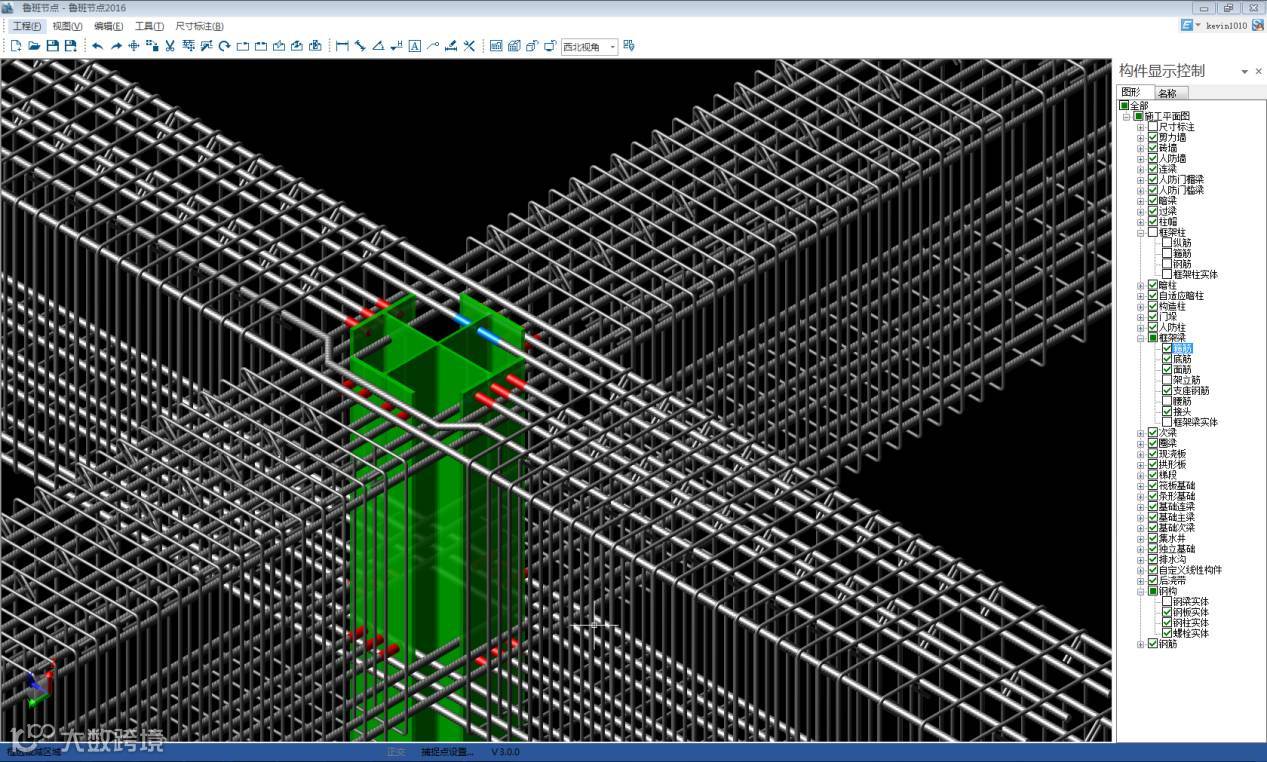
Task: Check the 钢梁实体 checkbox
Action: click(x=1167, y=602)
